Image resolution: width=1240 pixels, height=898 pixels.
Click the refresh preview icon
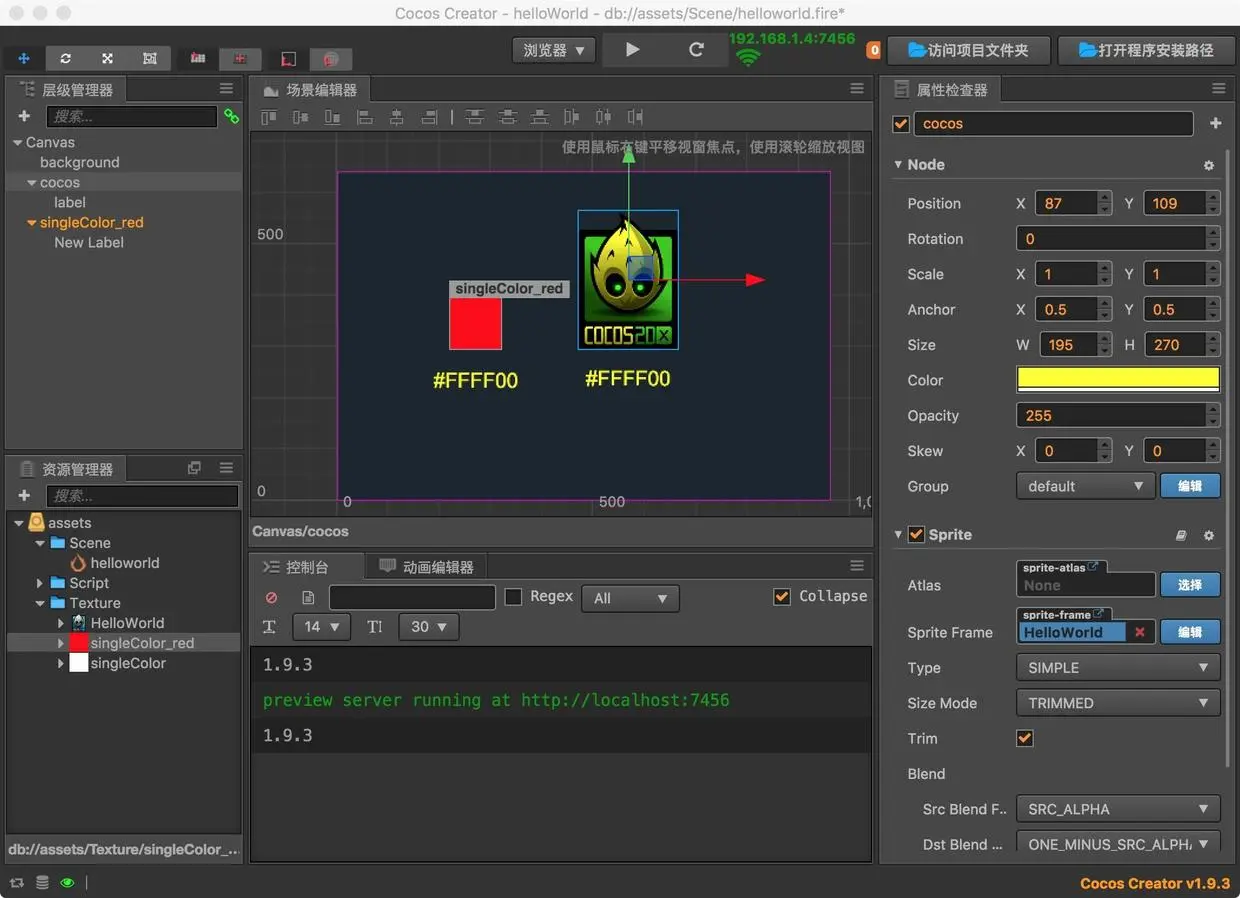pos(696,50)
